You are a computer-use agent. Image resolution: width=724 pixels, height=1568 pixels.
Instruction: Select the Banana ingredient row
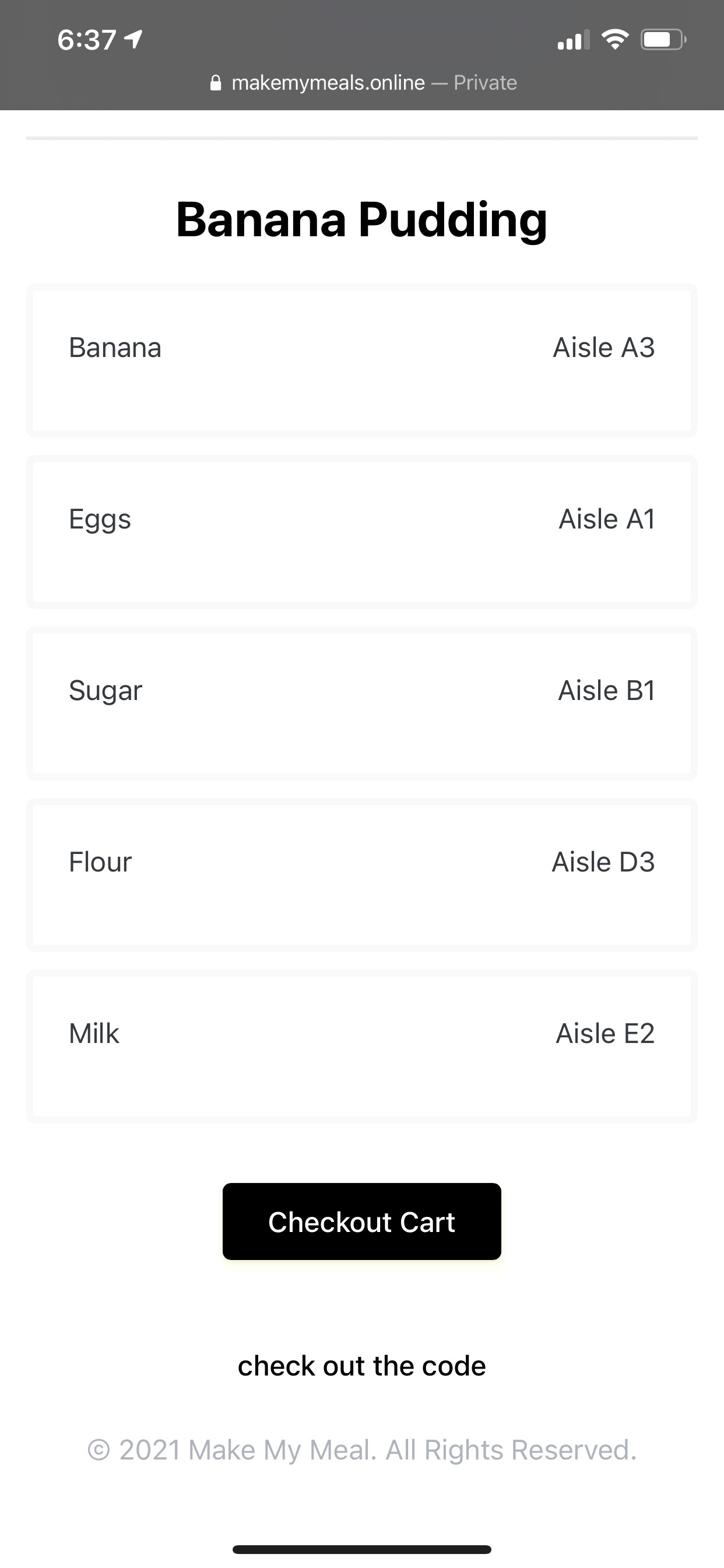[x=361, y=360]
